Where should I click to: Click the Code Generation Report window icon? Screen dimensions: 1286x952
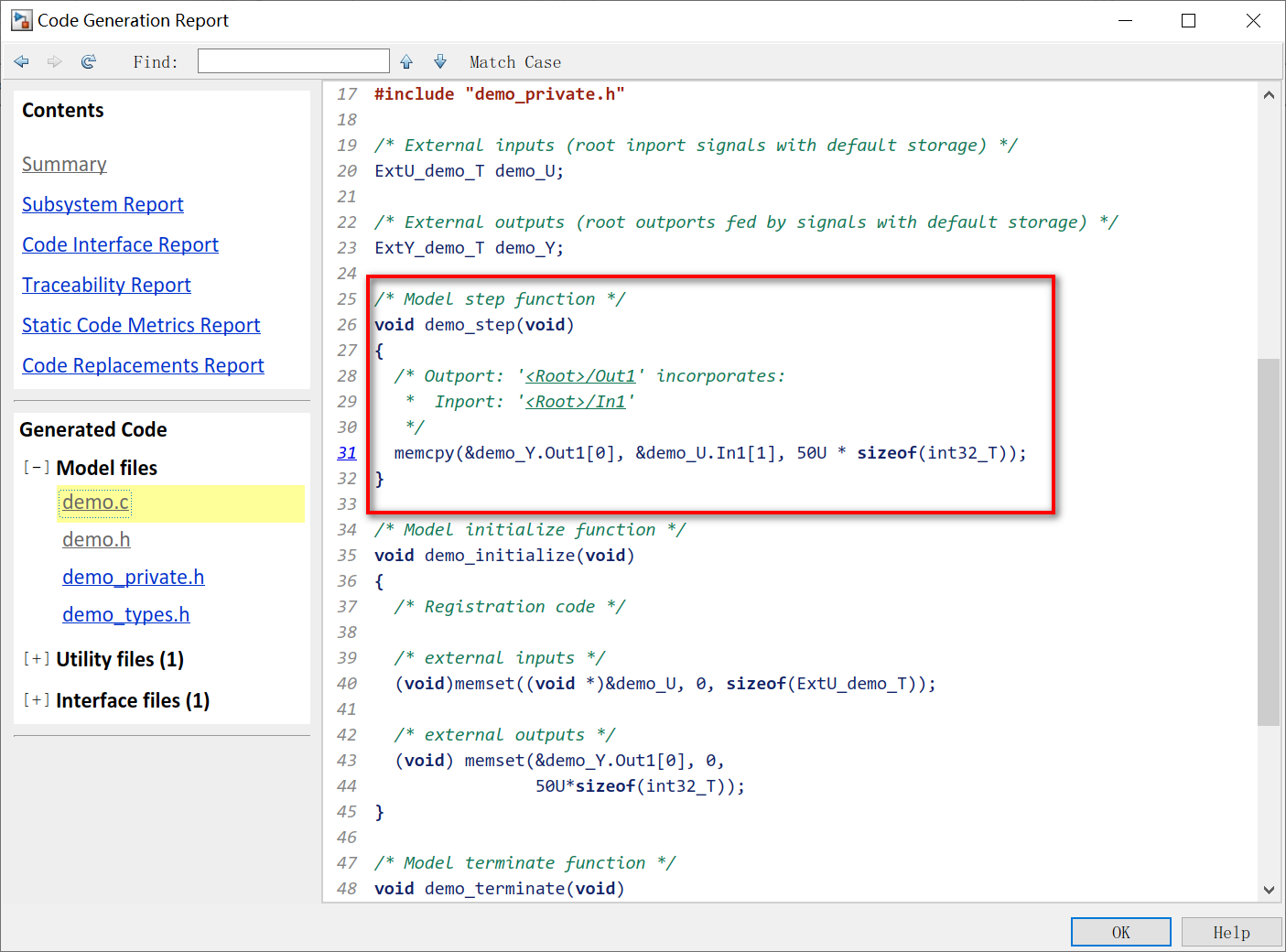21,20
